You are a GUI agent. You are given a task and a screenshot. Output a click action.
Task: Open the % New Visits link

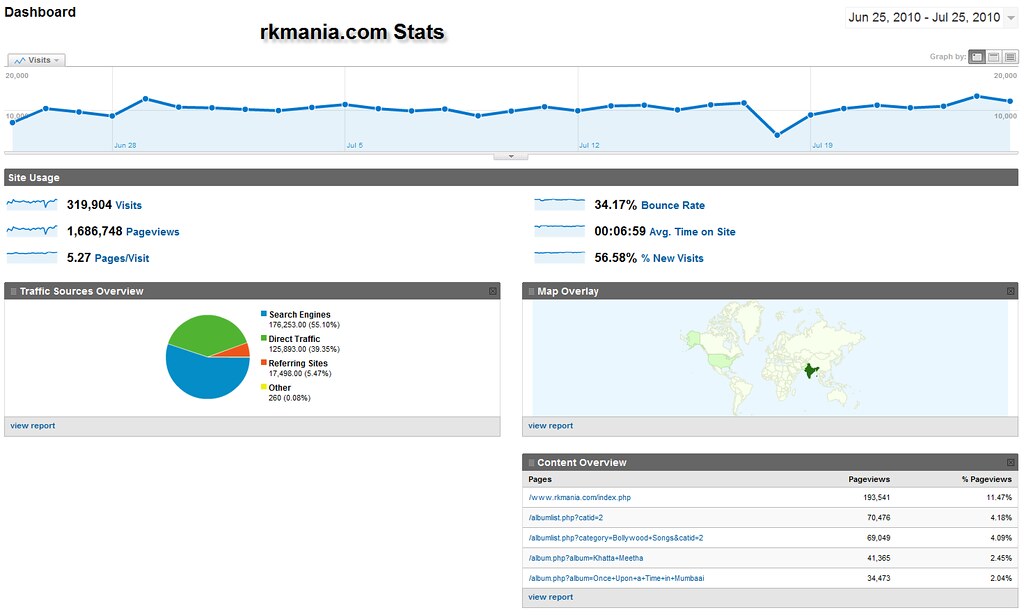click(x=672, y=259)
